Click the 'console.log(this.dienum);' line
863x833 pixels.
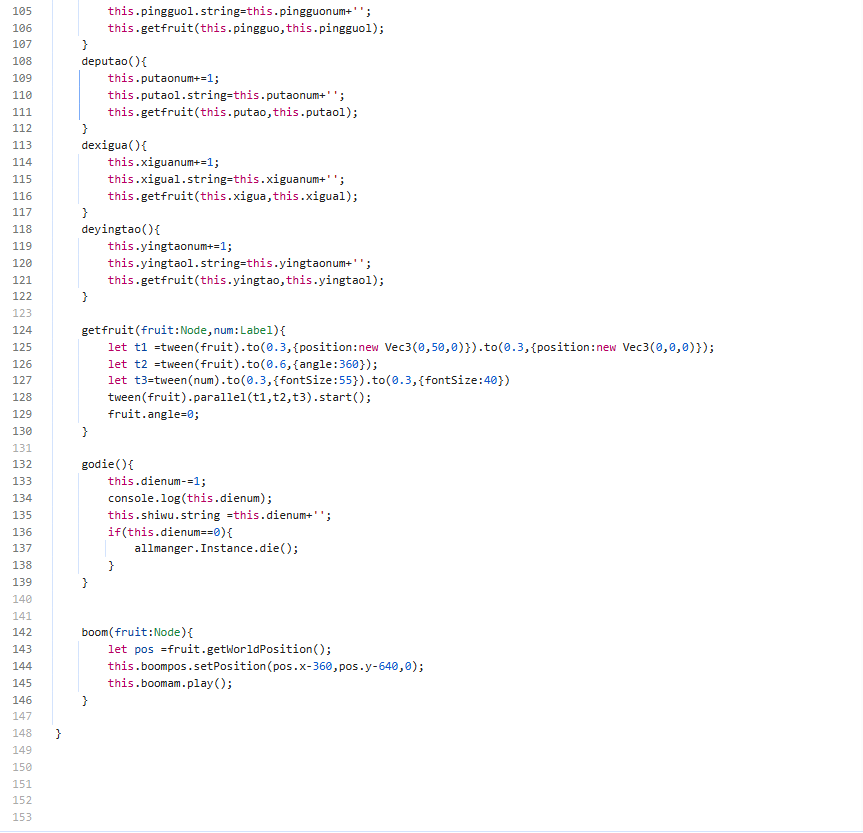pos(190,499)
